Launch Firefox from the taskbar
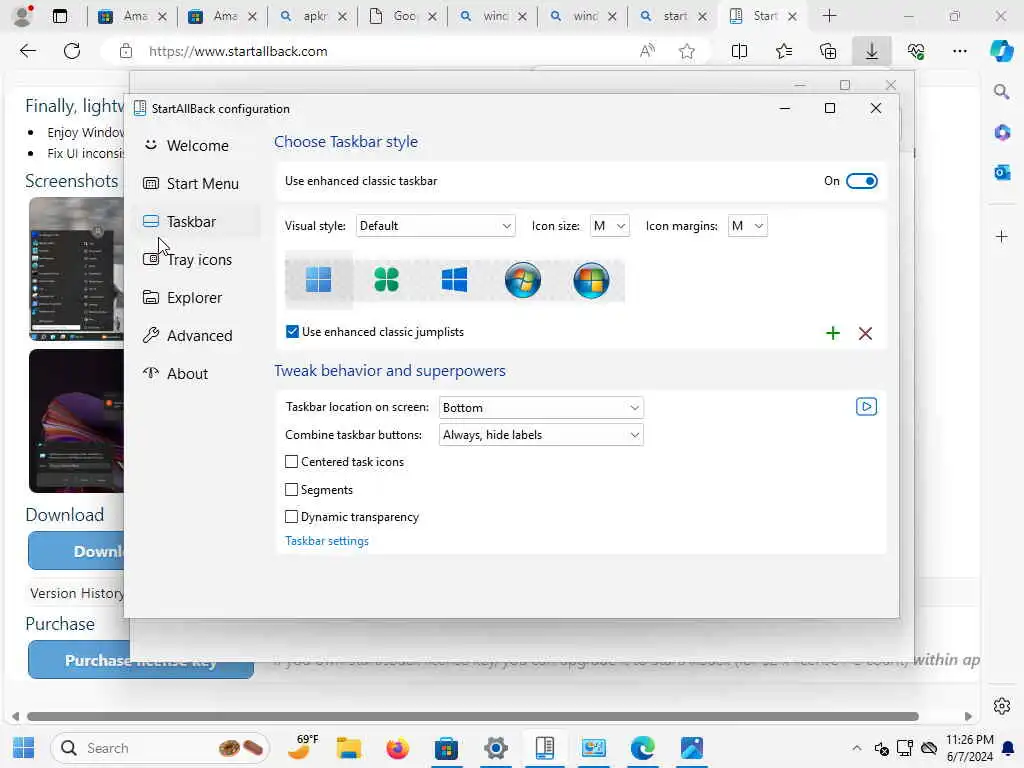 pos(397,748)
